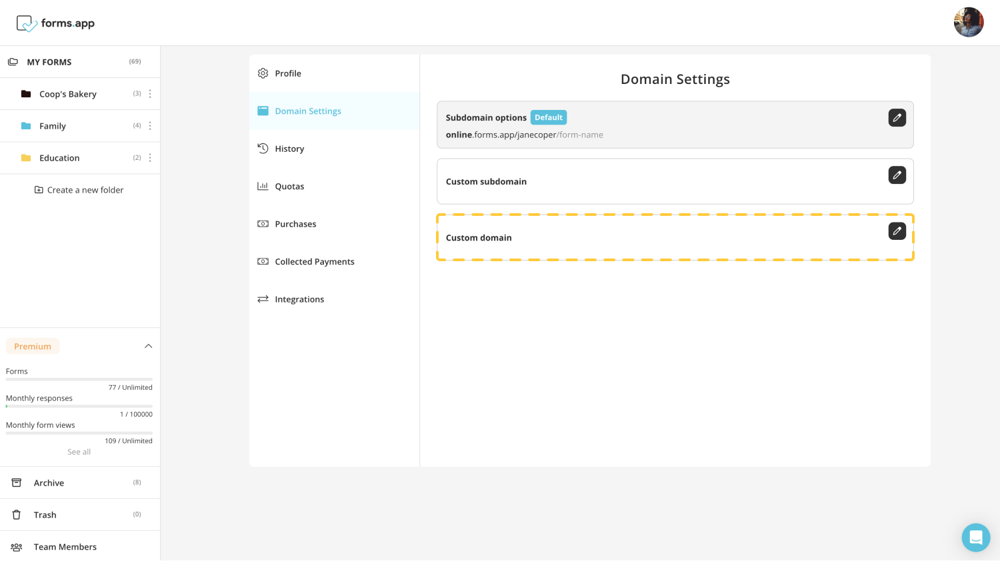
Task: Switch to the History tab
Action: [x=289, y=149]
